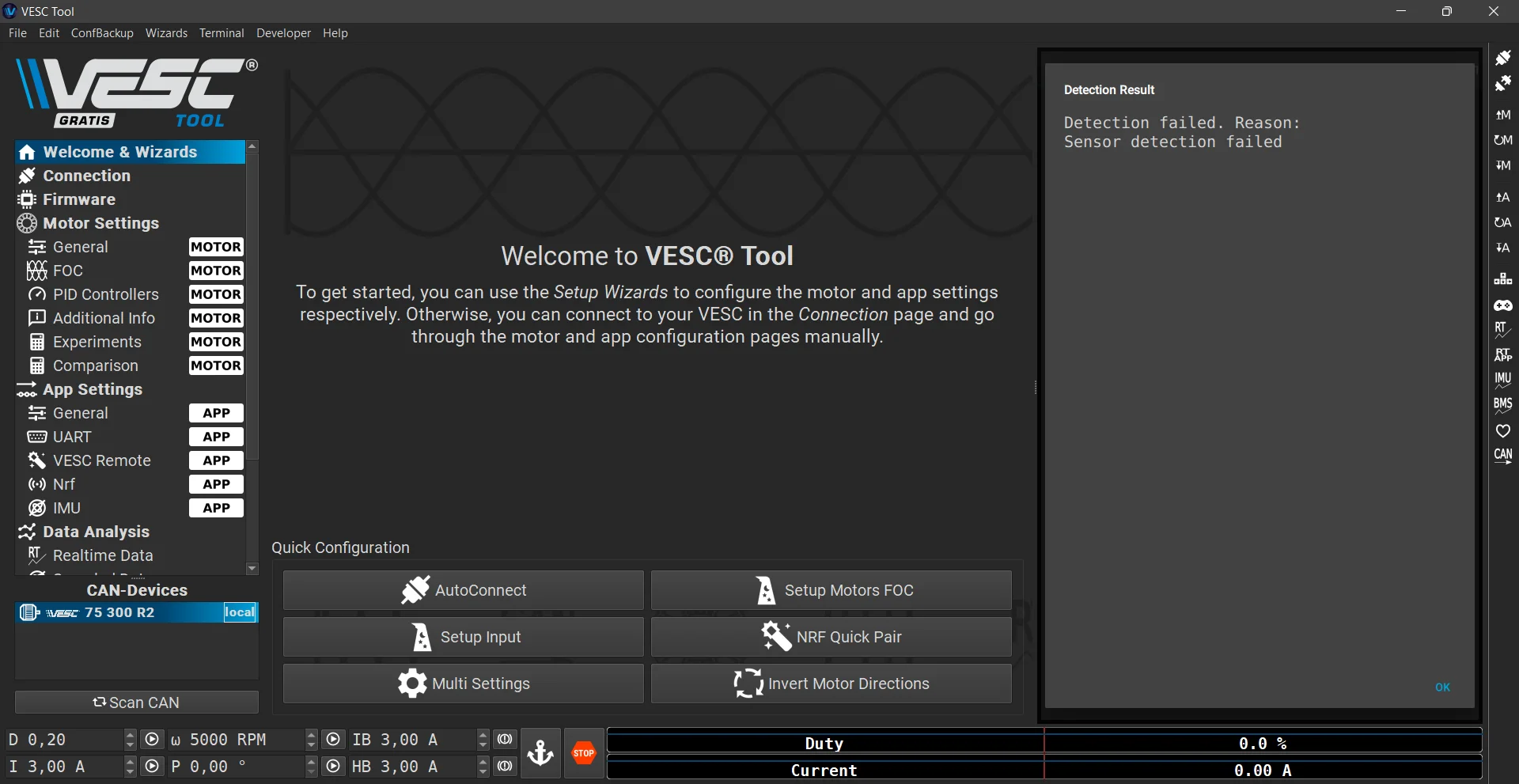Click the circular-arrow M default motor config icon
The image size is (1519, 784).
point(1502,140)
